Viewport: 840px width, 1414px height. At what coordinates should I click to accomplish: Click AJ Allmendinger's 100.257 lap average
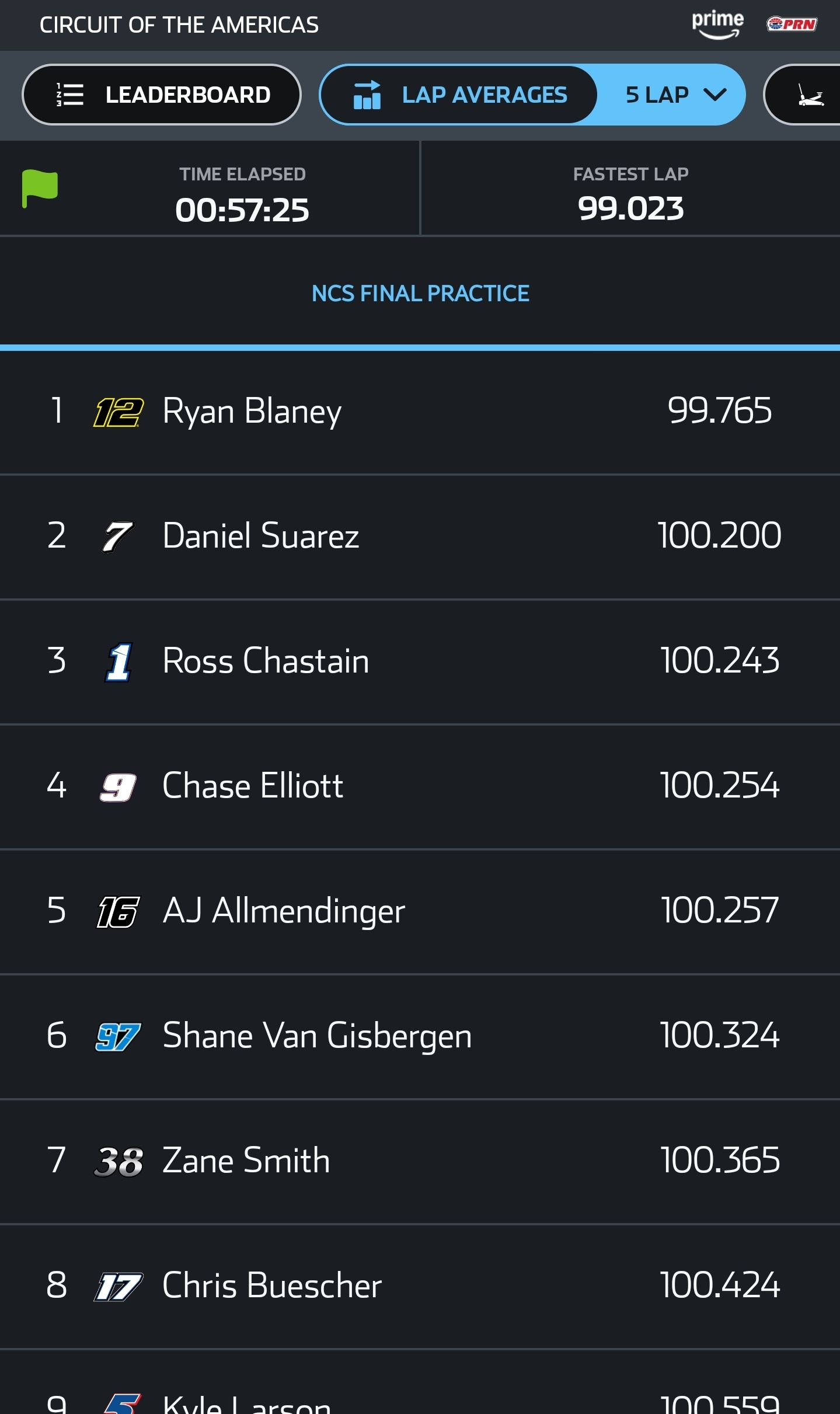click(720, 911)
